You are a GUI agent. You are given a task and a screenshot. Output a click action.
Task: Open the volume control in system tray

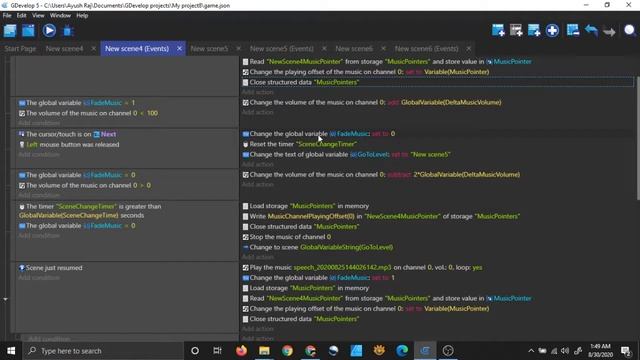(565, 351)
